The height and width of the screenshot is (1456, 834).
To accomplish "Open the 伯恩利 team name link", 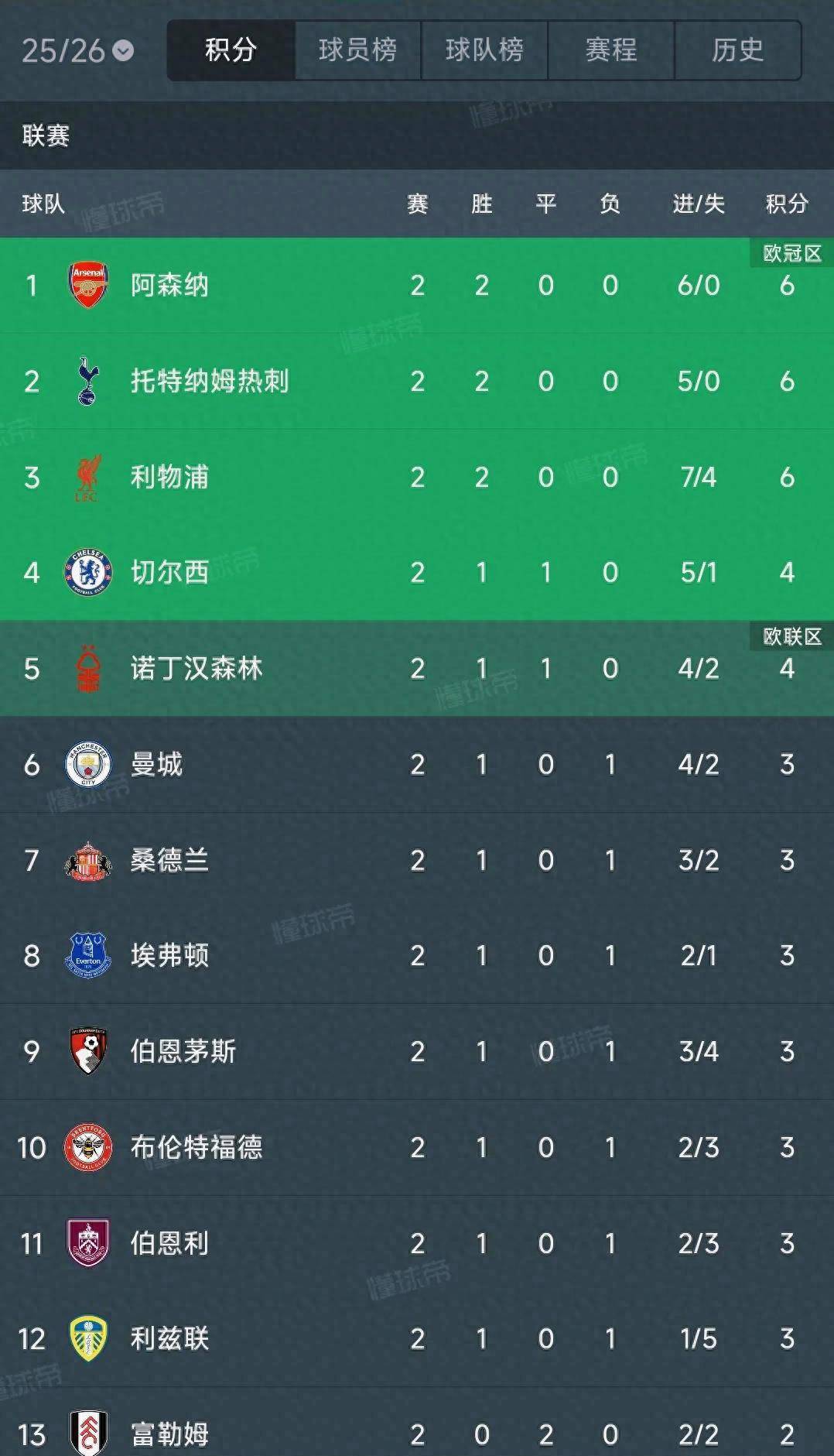I will point(169,1243).
